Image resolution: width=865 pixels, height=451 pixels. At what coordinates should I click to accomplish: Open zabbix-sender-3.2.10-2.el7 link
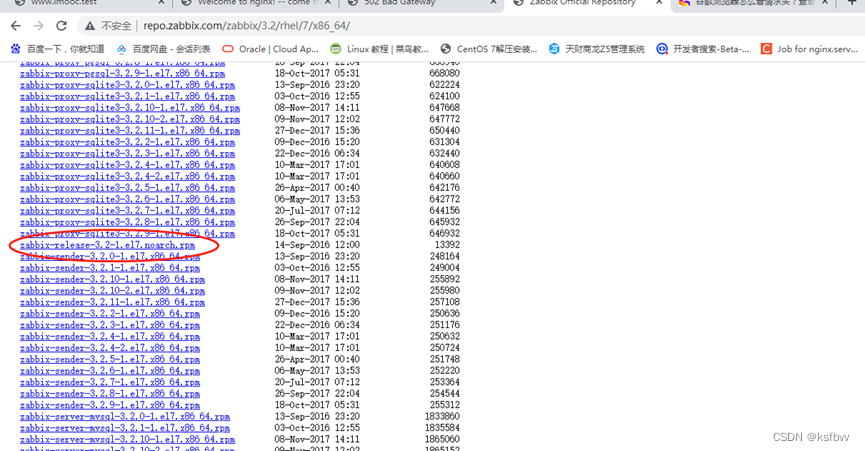tap(112, 291)
